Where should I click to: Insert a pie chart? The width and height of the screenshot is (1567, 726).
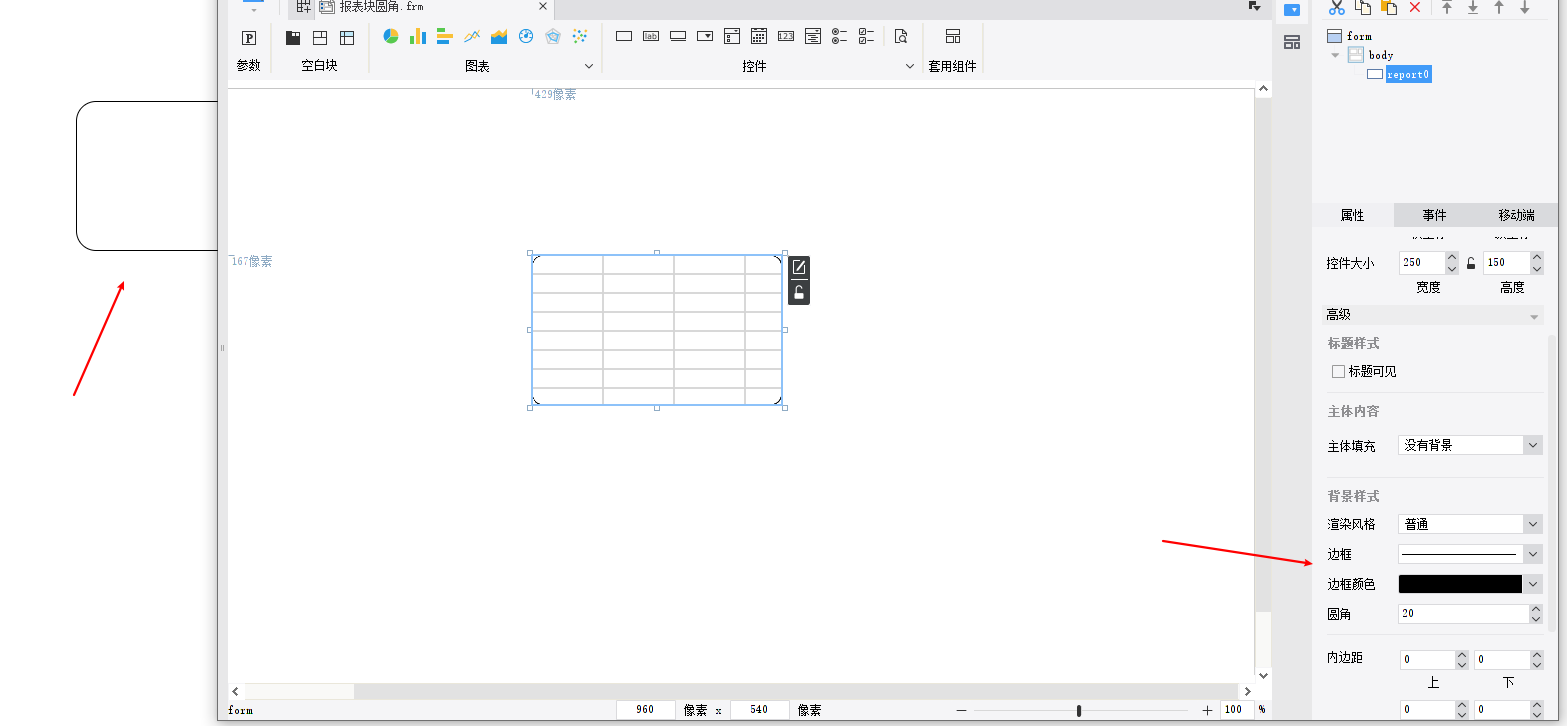(x=391, y=36)
